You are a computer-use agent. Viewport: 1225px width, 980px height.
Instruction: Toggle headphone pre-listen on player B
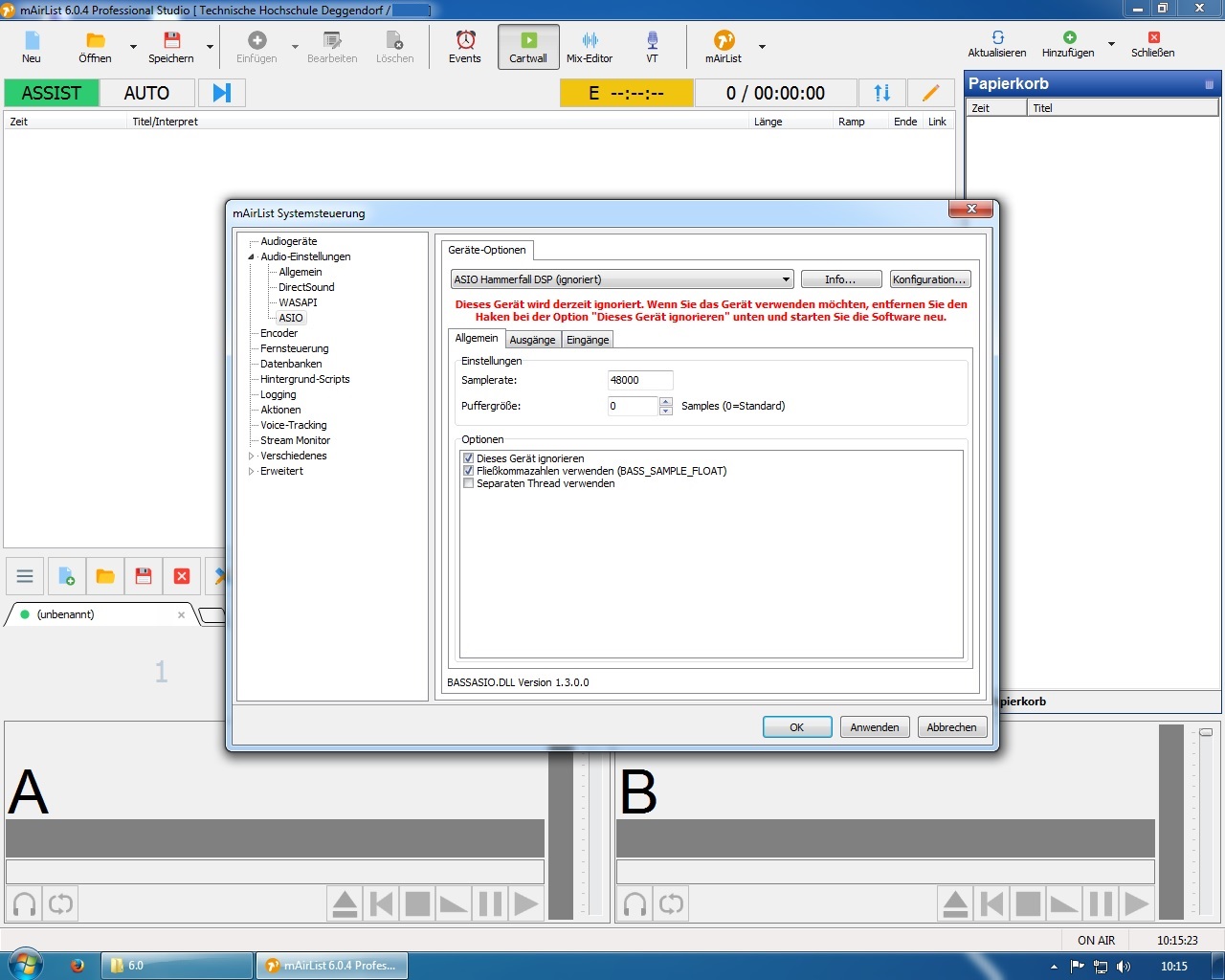634,903
